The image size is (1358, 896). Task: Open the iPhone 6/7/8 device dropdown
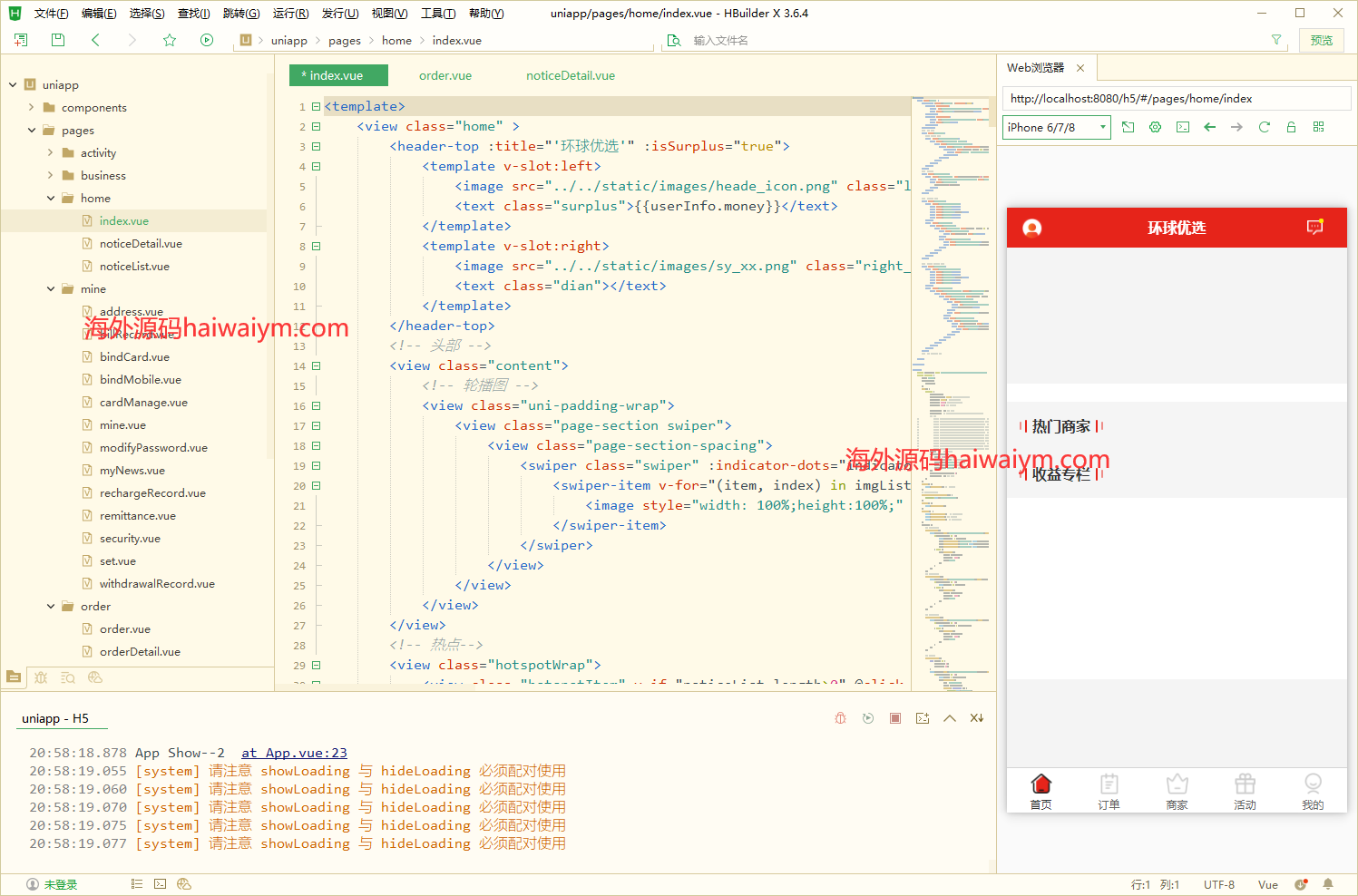pyautogui.click(x=1057, y=127)
